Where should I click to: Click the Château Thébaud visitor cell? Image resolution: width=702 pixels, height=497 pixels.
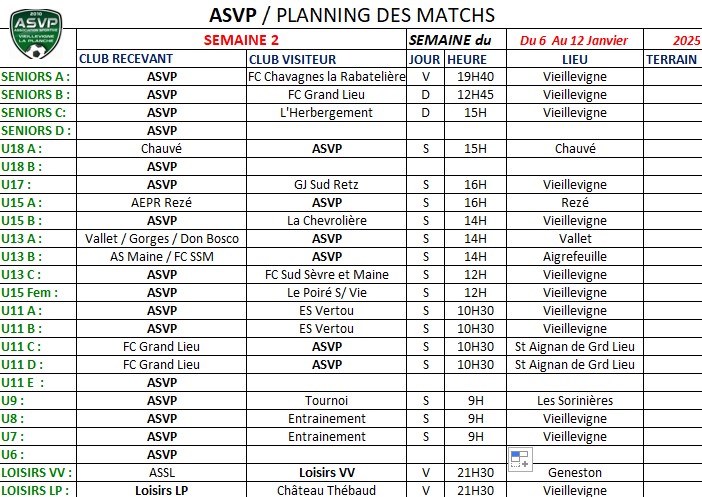[x=326, y=490]
